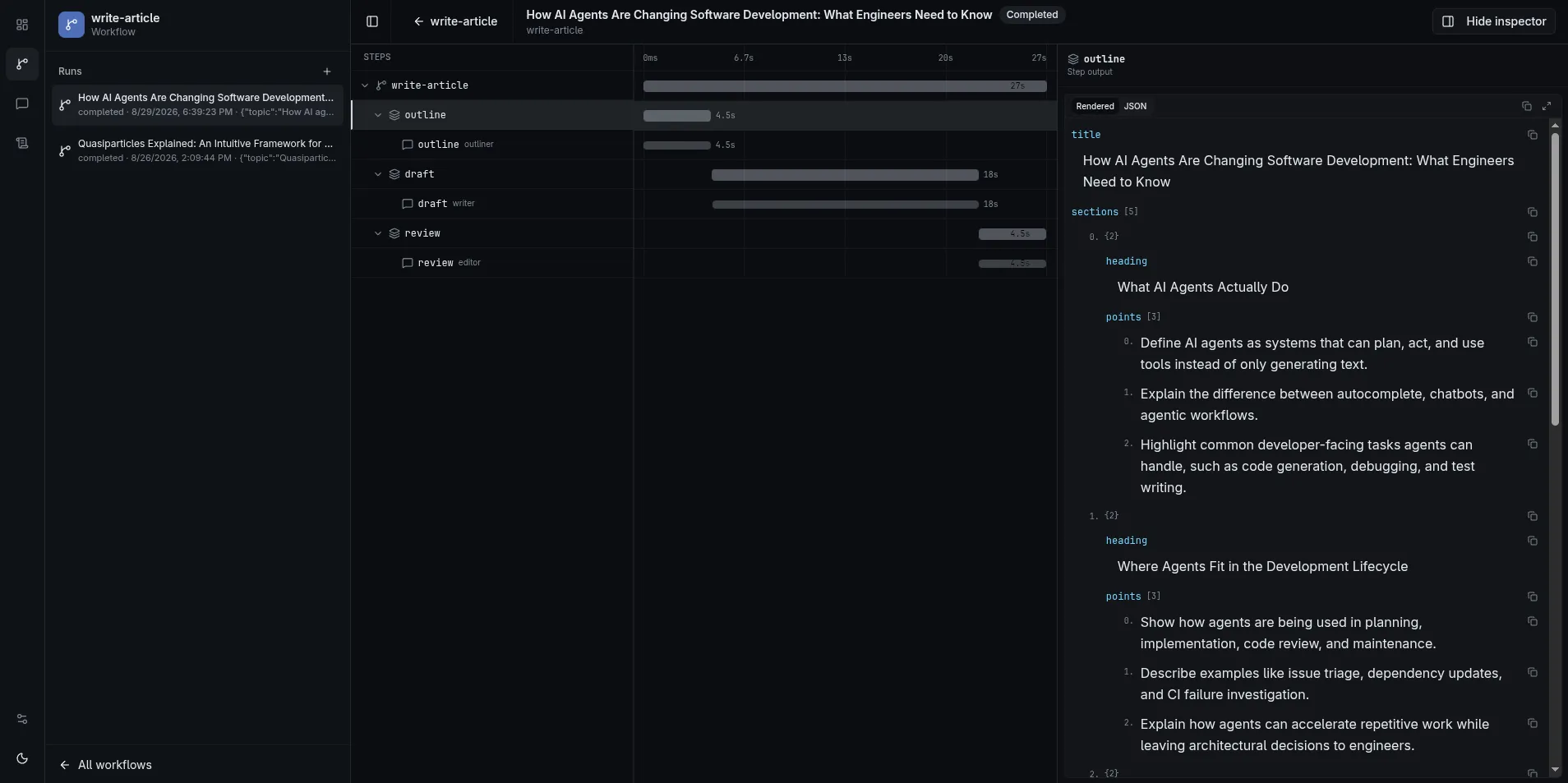Image resolution: width=1568 pixels, height=783 pixels.
Task: Open settings sliders icon in left sidebar
Action: click(x=22, y=719)
